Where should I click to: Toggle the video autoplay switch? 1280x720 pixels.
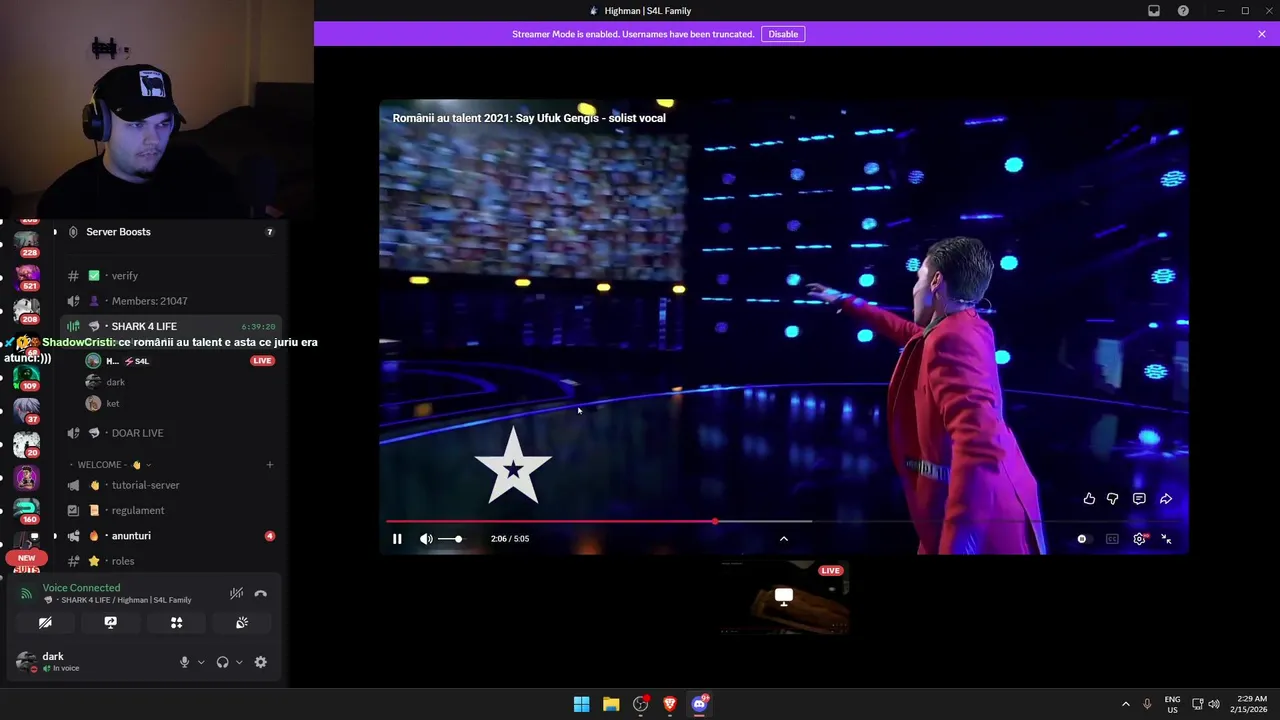tap(1082, 539)
